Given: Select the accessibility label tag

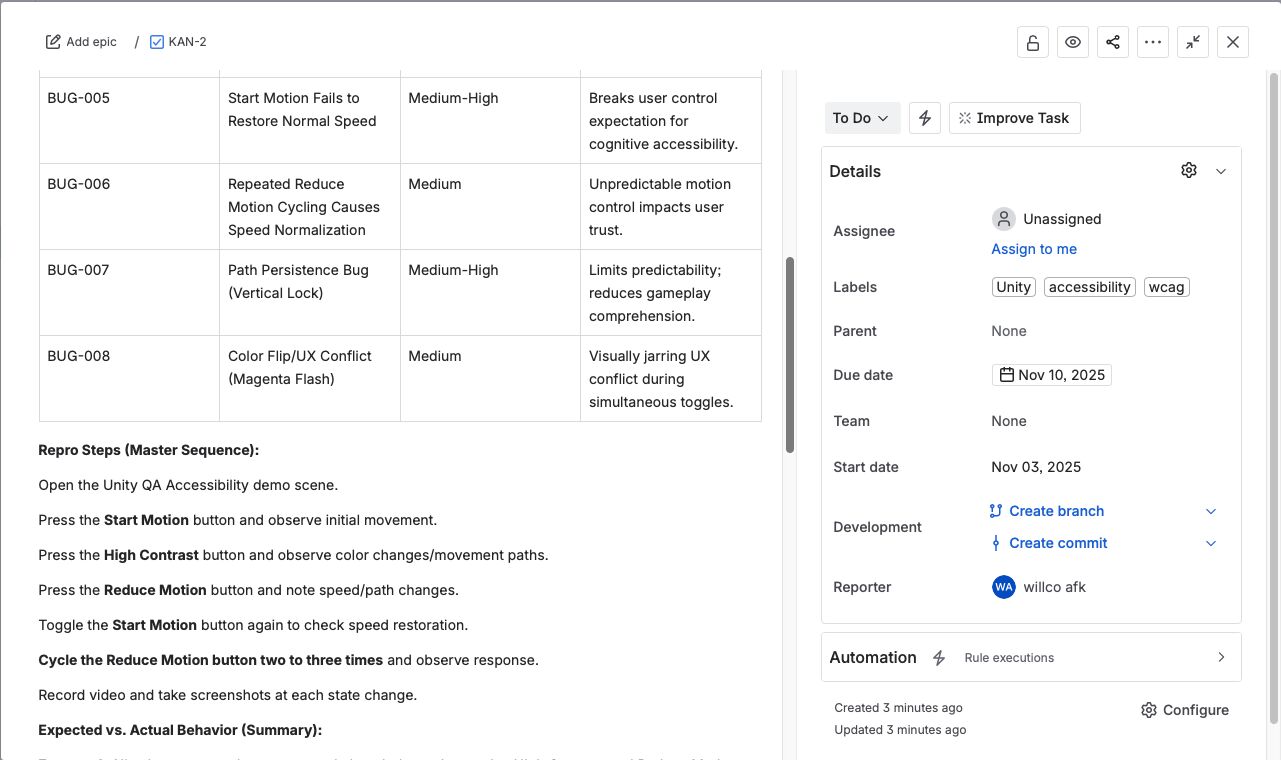Looking at the screenshot, I should 1089,287.
